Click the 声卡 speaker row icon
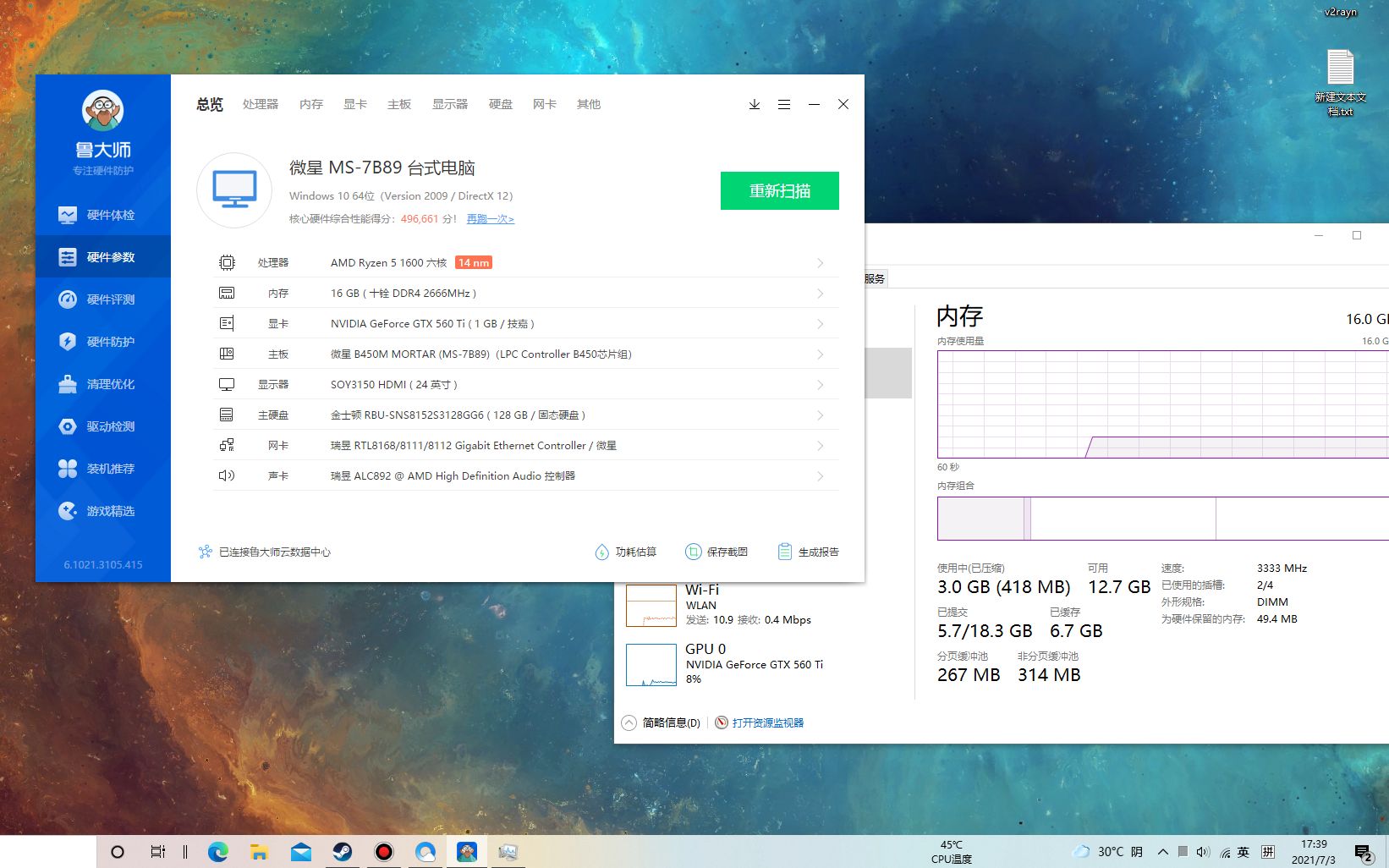This screenshot has width=1389, height=868. (x=227, y=475)
